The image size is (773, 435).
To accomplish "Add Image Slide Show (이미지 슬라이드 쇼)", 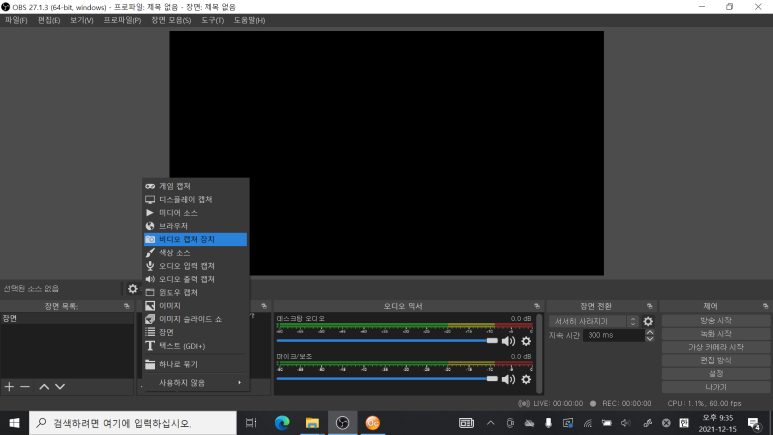I will coord(195,319).
